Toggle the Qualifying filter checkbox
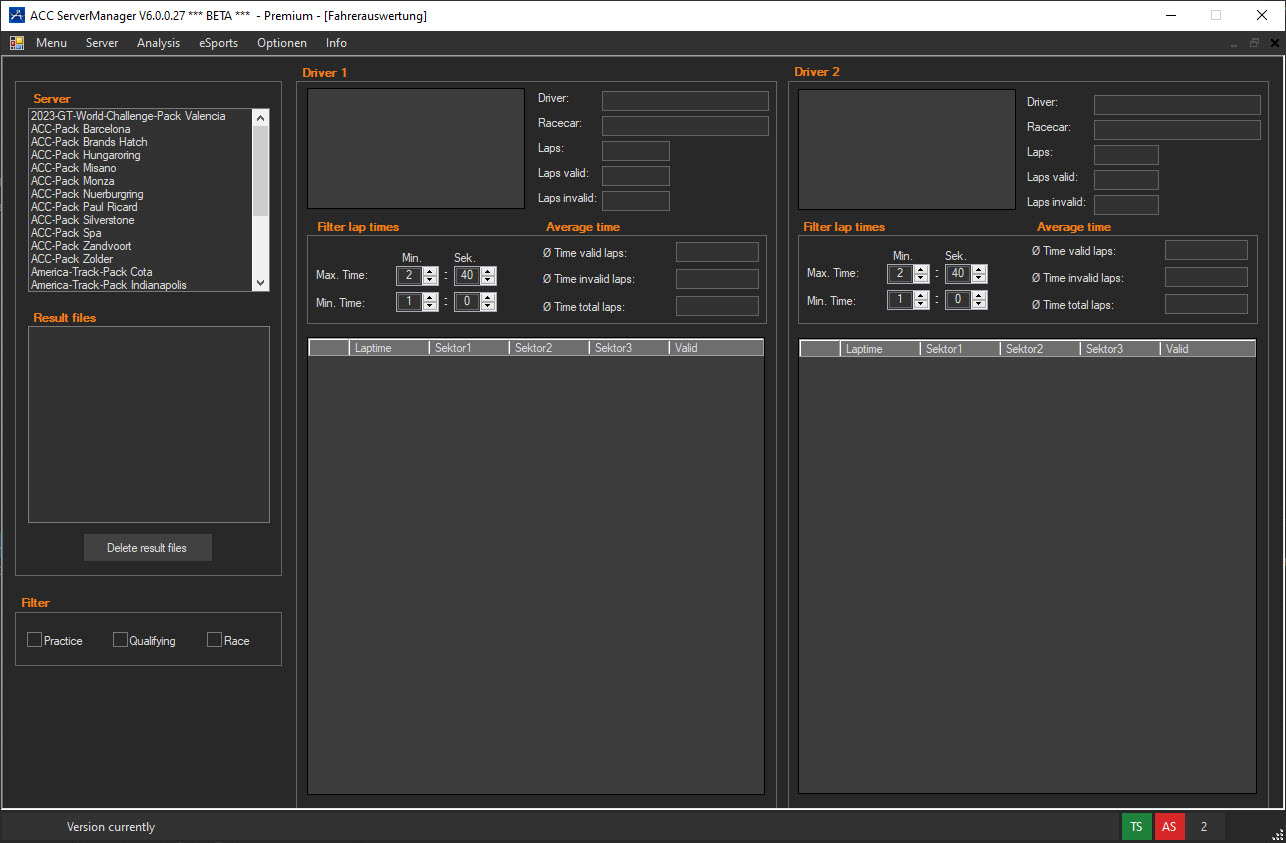Image resolution: width=1286 pixels, height=843 pixels. click(121, 640)
